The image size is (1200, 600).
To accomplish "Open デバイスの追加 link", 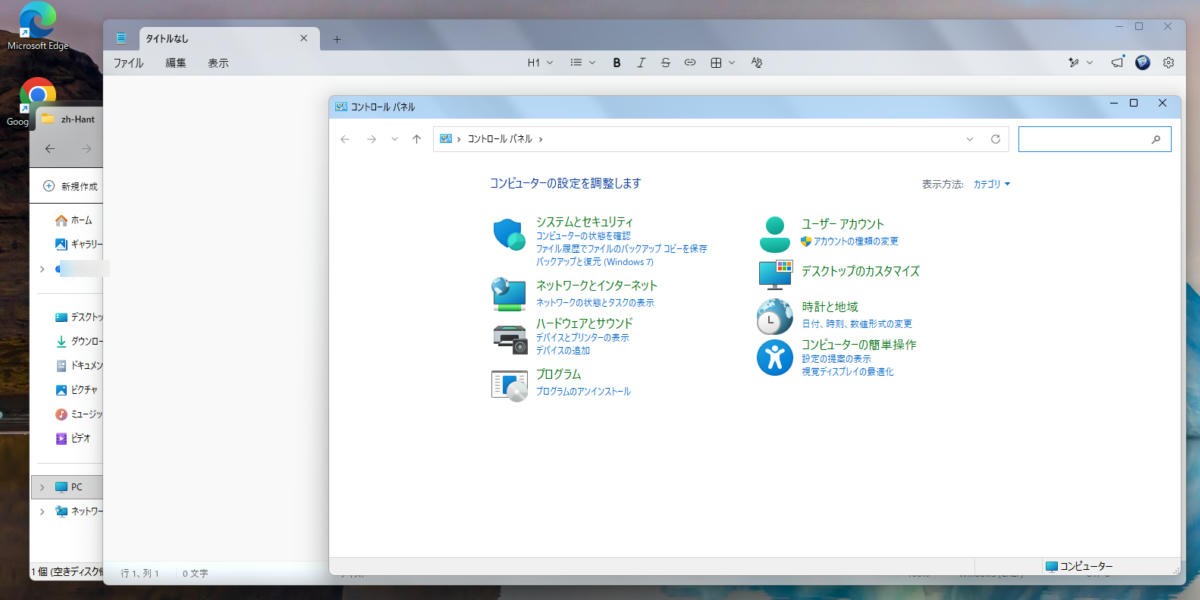I will (563, 350).
